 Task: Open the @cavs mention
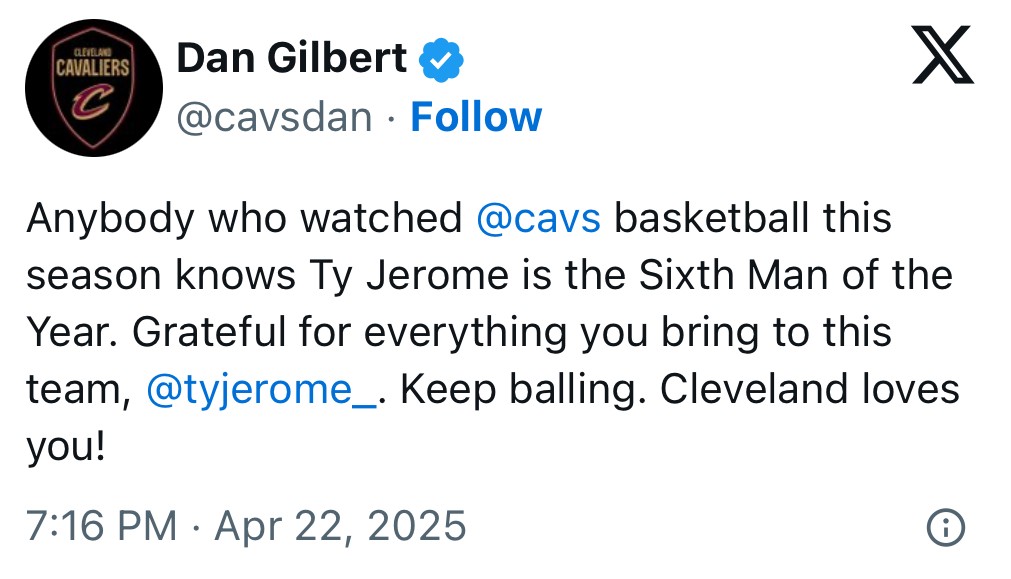pyautogui.click(x=538, y=218)
